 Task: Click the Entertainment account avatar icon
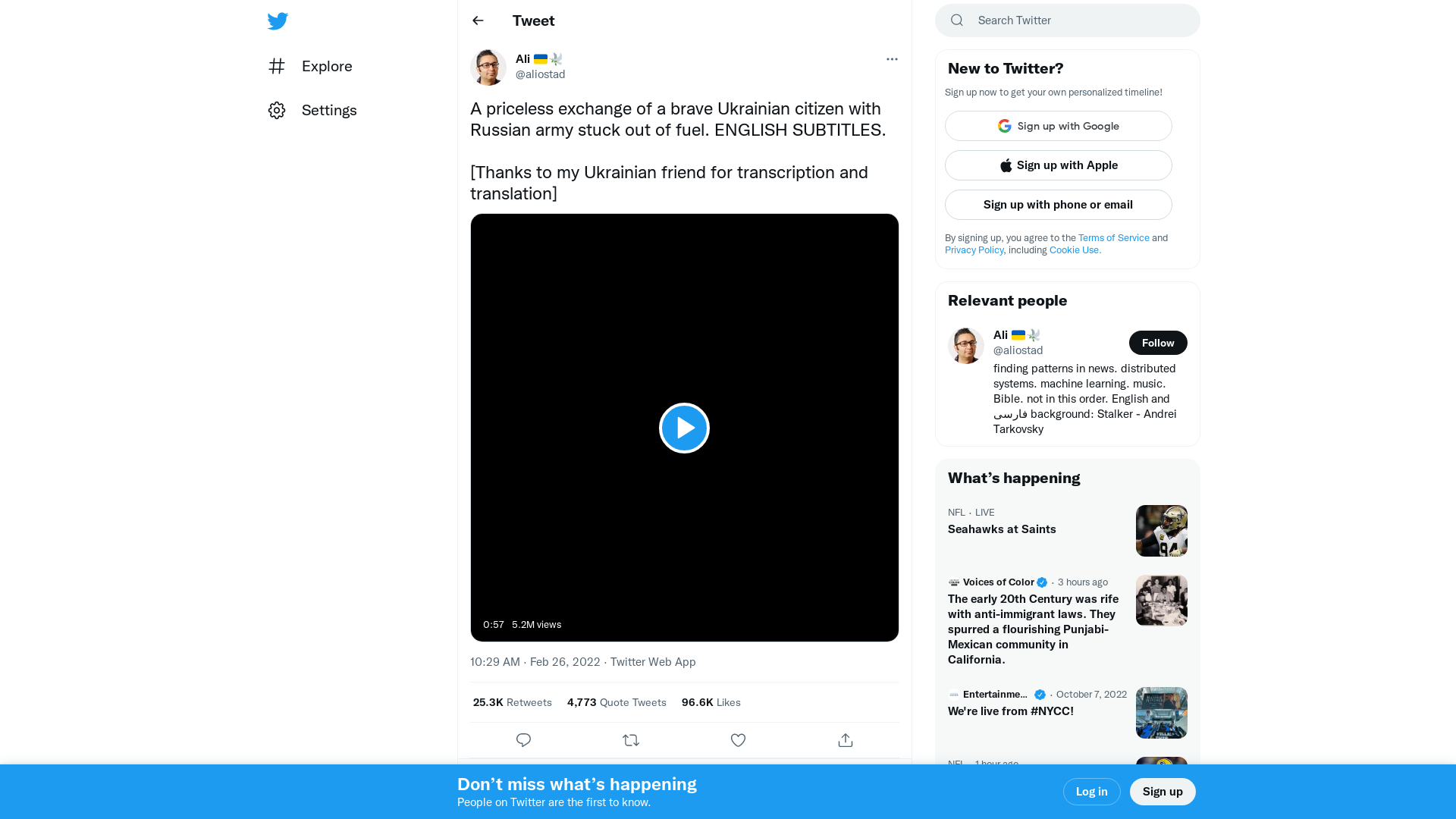click(x=954, y=695)
